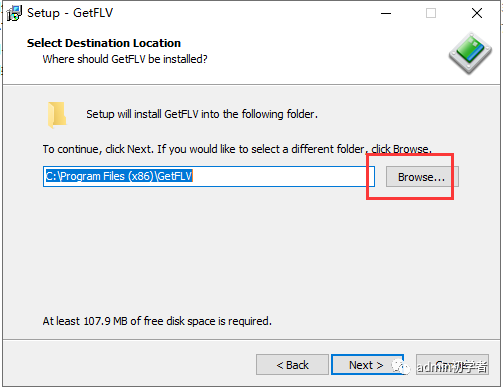Image resolution: width=503 pixels, height=389 pixels.
Task: Click the green disk installer logo
Action: (470, 53)
